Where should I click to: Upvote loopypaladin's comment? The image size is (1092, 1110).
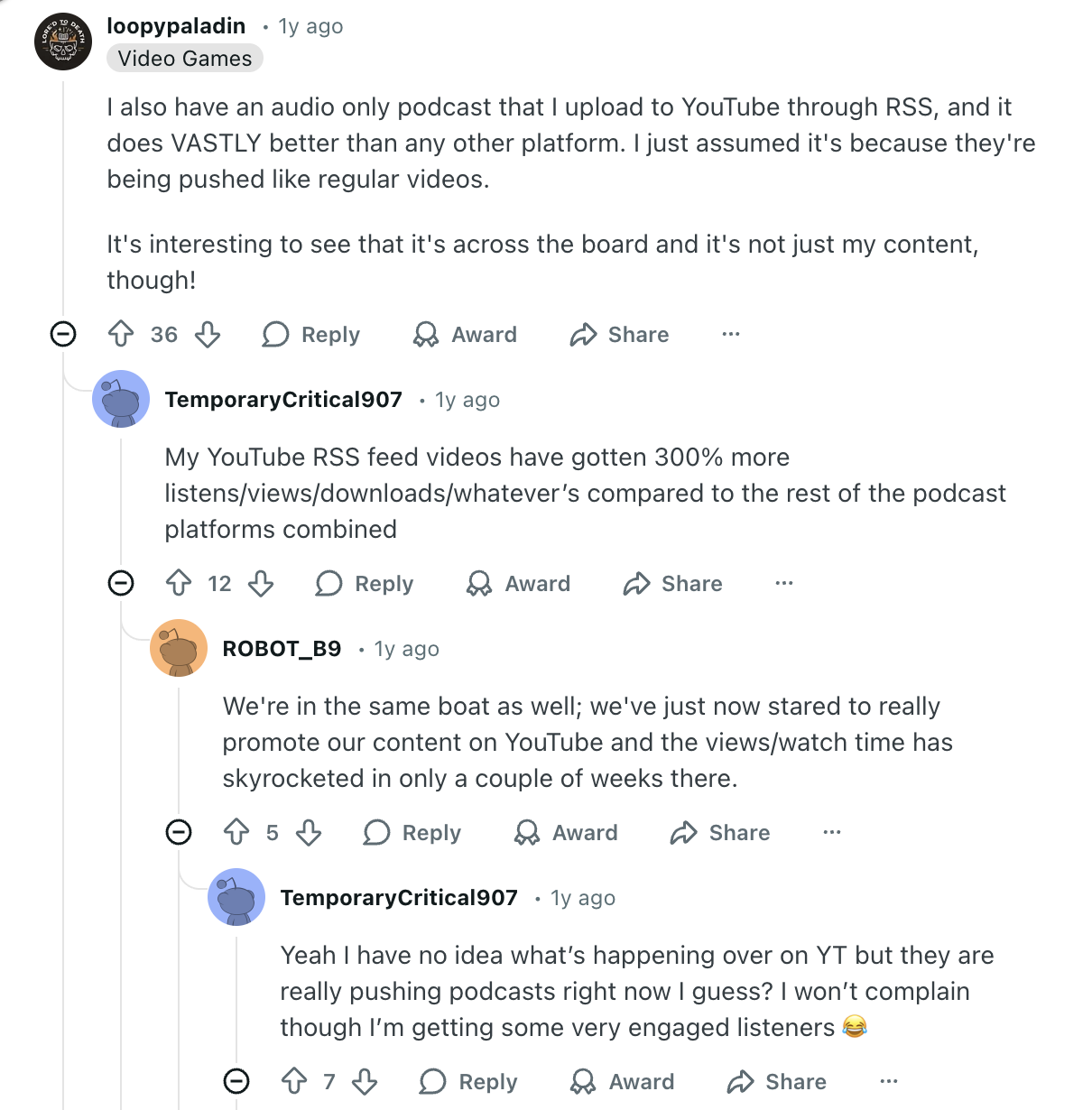tap(121, 335)
